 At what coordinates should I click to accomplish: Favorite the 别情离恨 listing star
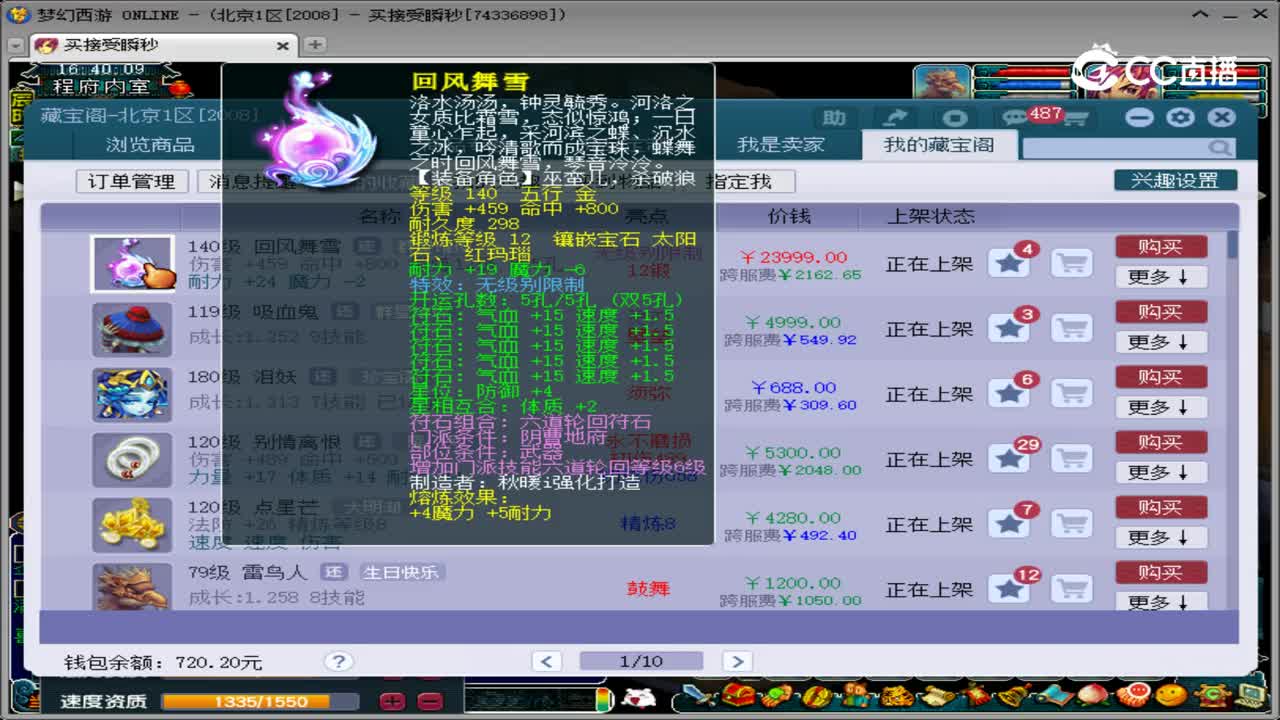1009,458
